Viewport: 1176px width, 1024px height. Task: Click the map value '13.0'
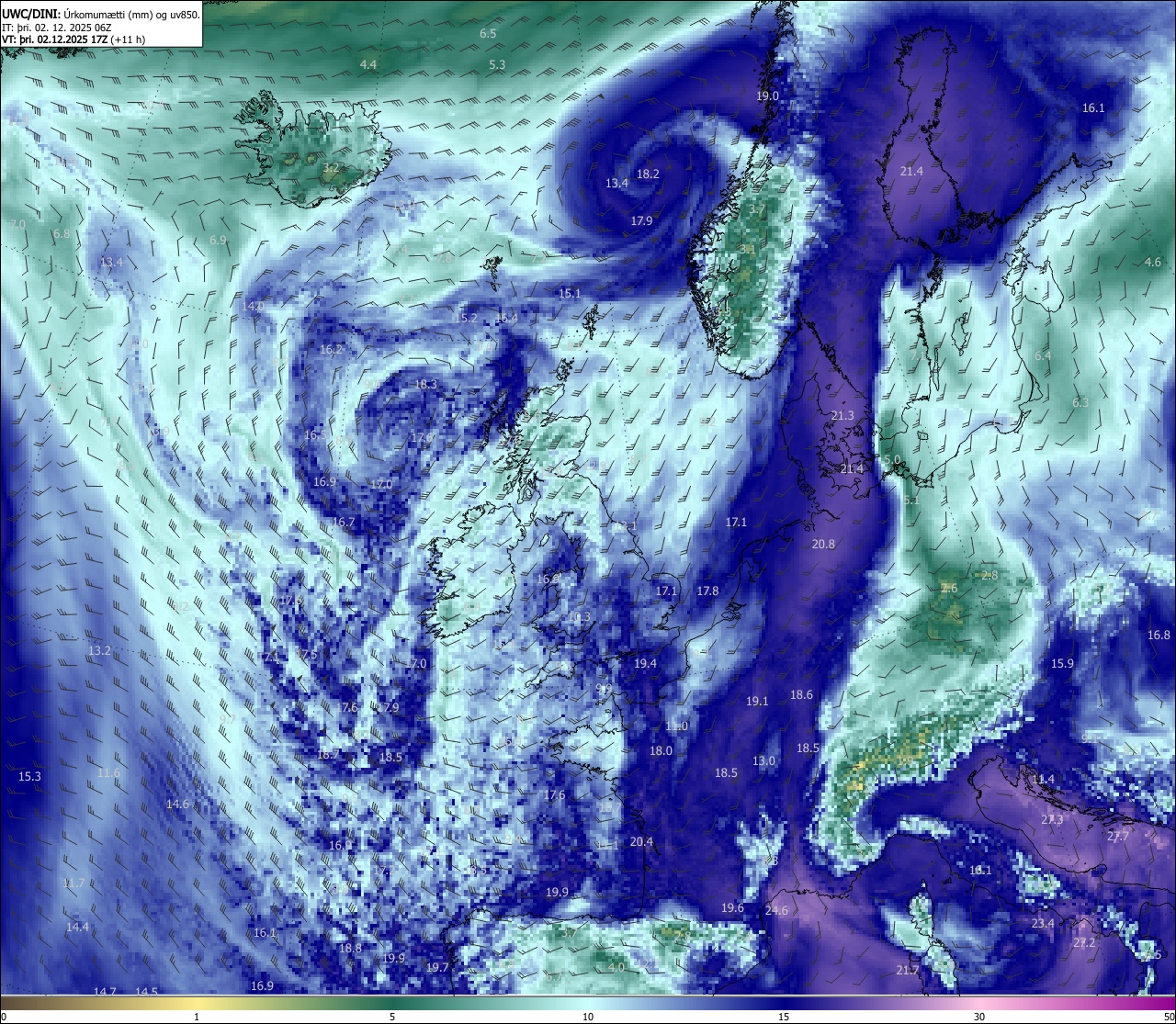point(763,760)
